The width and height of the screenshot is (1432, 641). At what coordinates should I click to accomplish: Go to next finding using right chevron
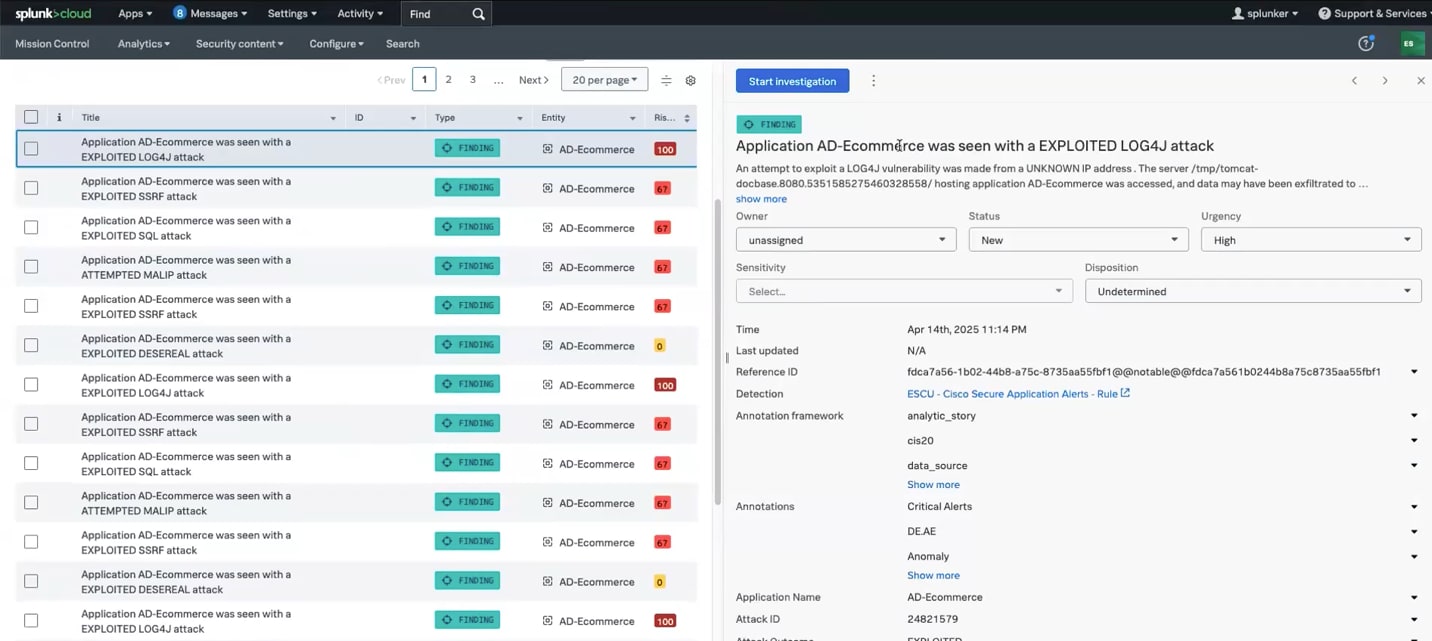1385,81
